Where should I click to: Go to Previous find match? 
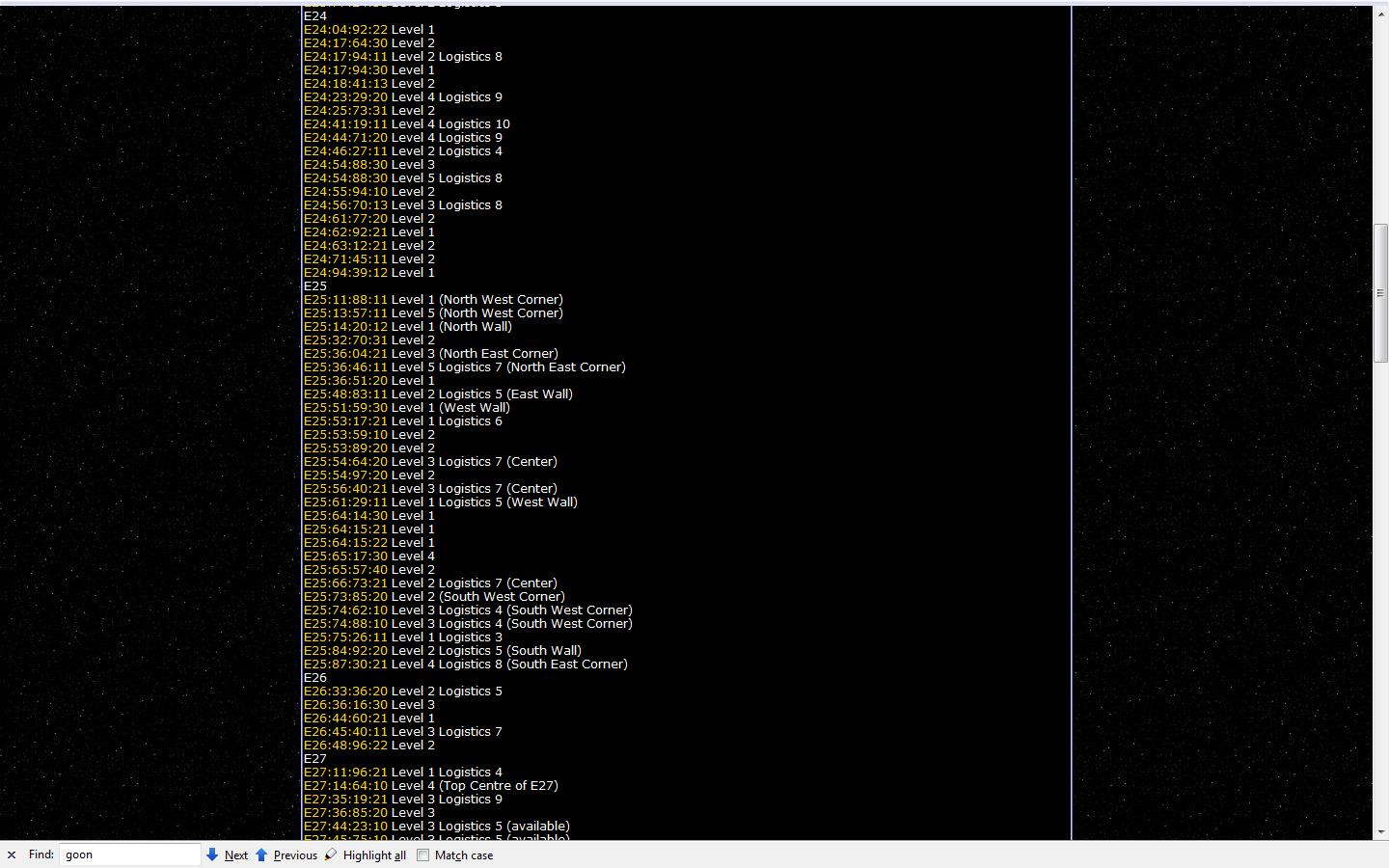coord(286,854)
